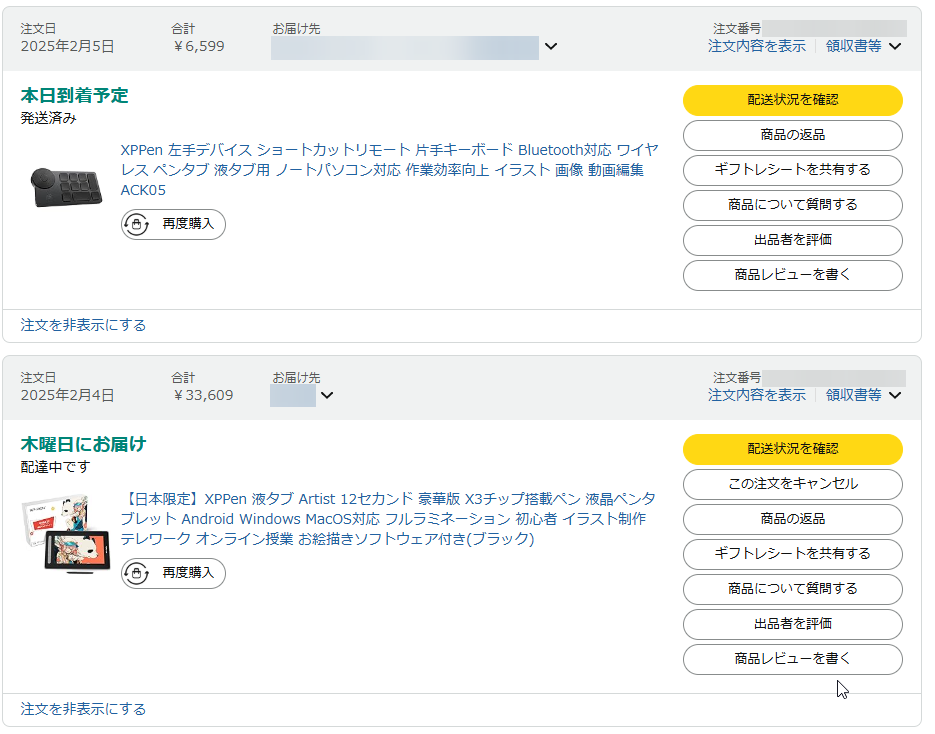
Task: Hide the ¥6,599 order with 注文を非表示にする
Action: tap(83, 325)
